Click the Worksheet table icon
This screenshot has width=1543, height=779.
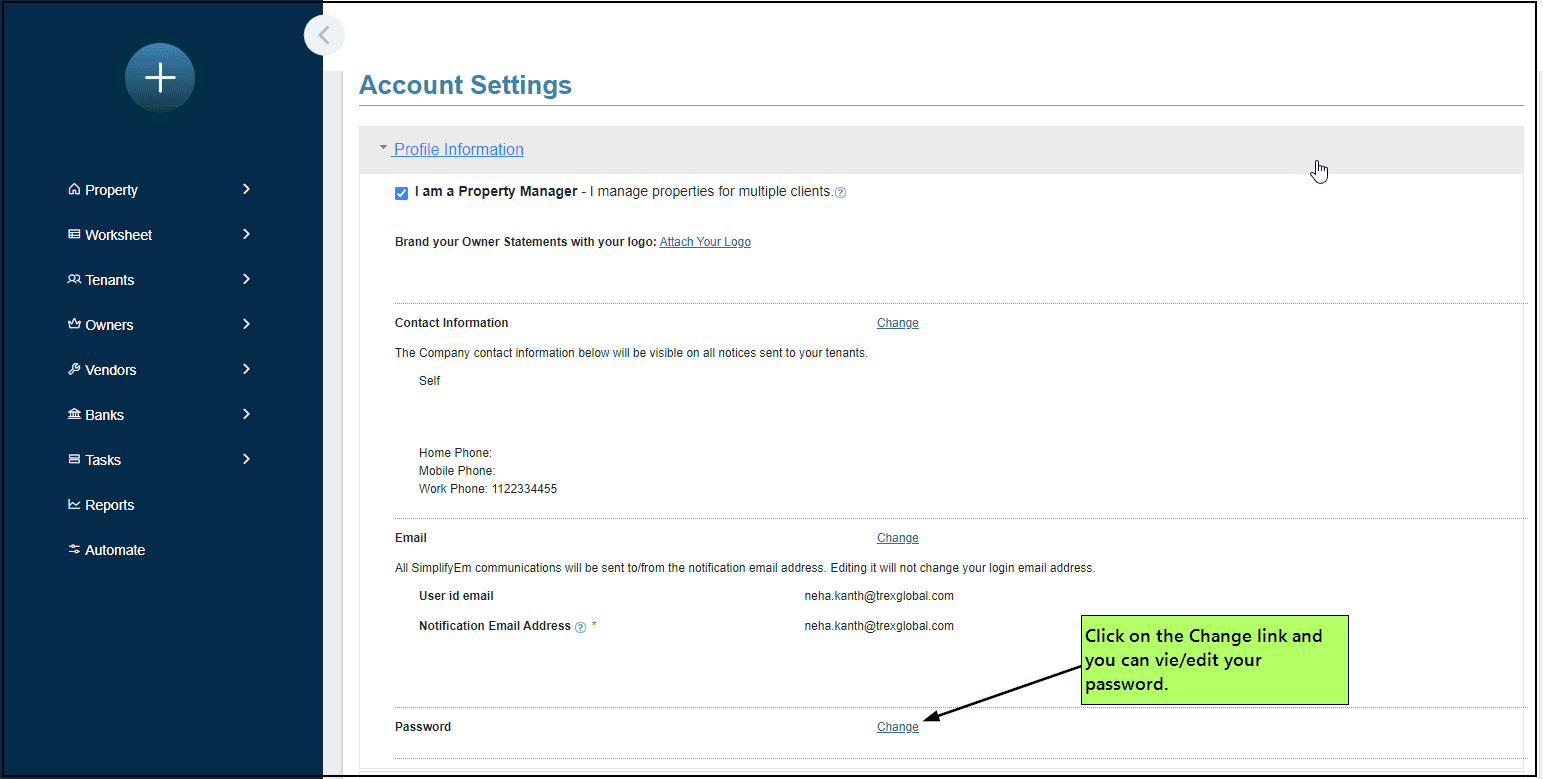(74, 235)
